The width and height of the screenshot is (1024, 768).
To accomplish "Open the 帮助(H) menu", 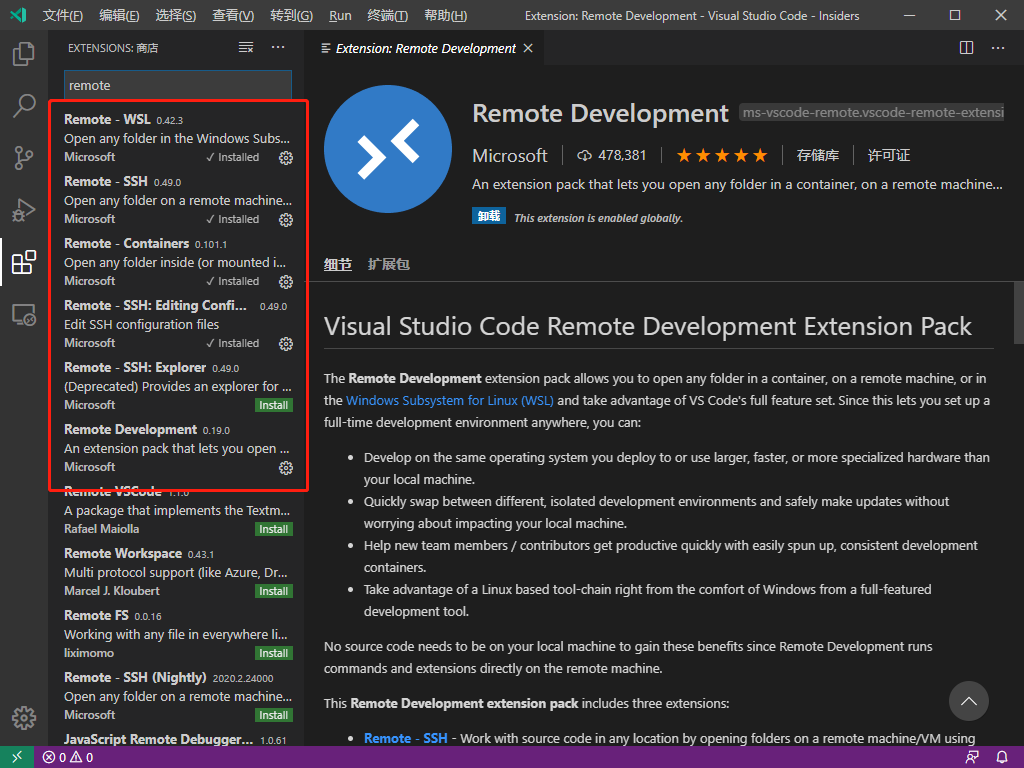I will pos(445,15).
